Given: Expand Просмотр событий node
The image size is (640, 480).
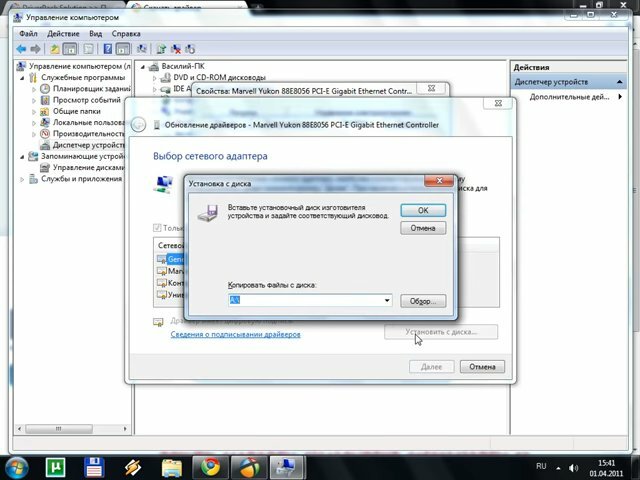Looking at the screenshot, I should click(34, 100).
